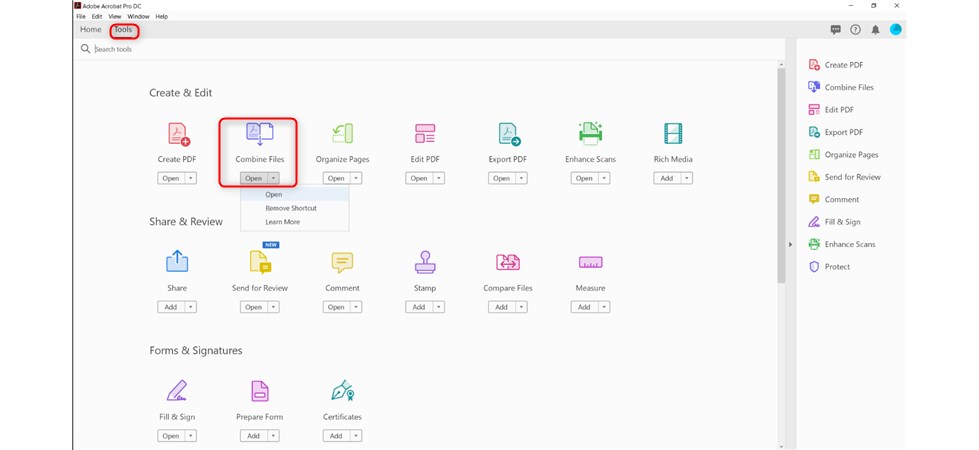The width and height of the screenshot is (979, 450).
Task: Expand dropdown arrow beside Edit PDF Open
Action: point(438,179)
